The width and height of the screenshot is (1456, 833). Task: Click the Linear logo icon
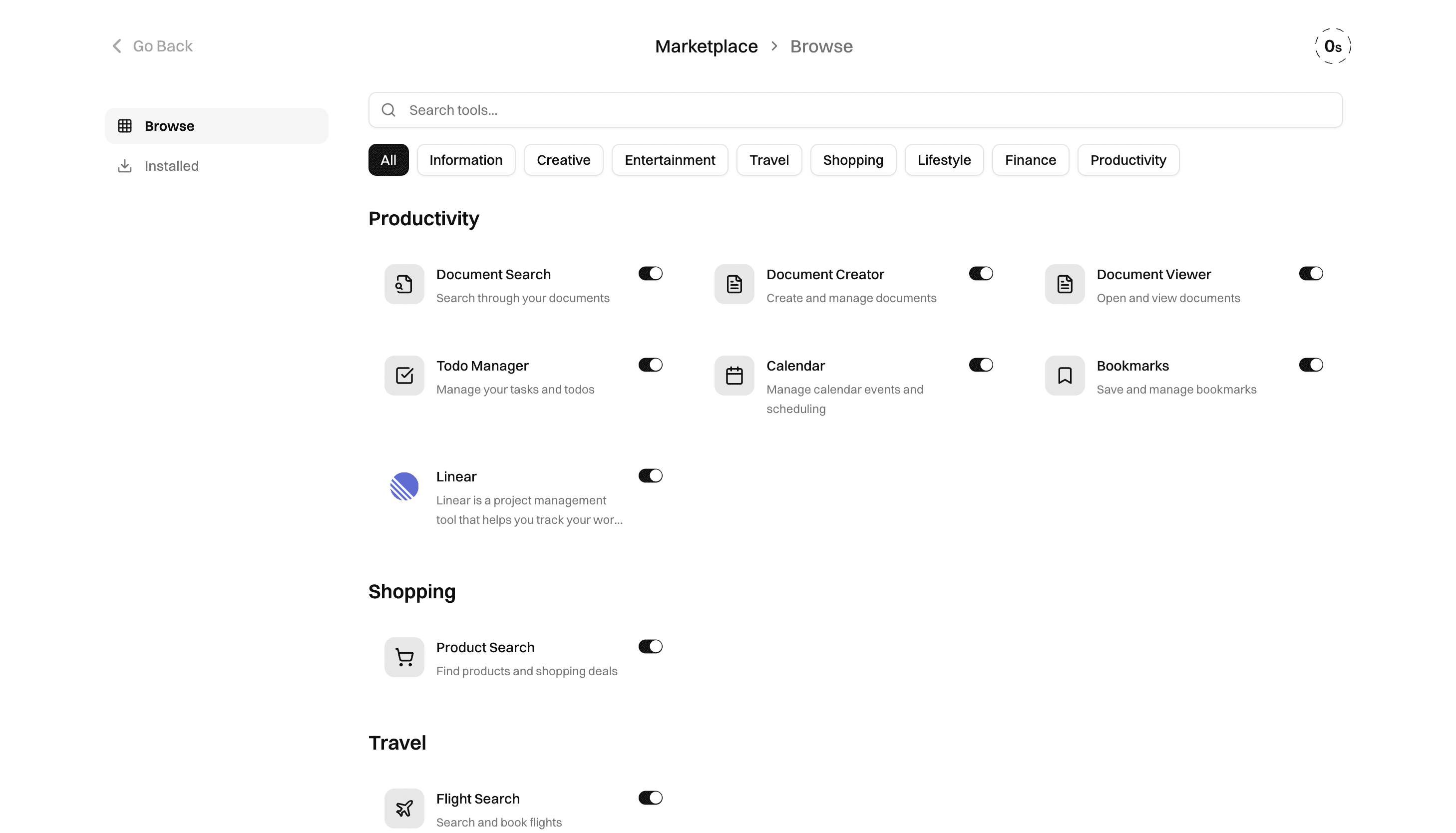click(x=404, y=486)
